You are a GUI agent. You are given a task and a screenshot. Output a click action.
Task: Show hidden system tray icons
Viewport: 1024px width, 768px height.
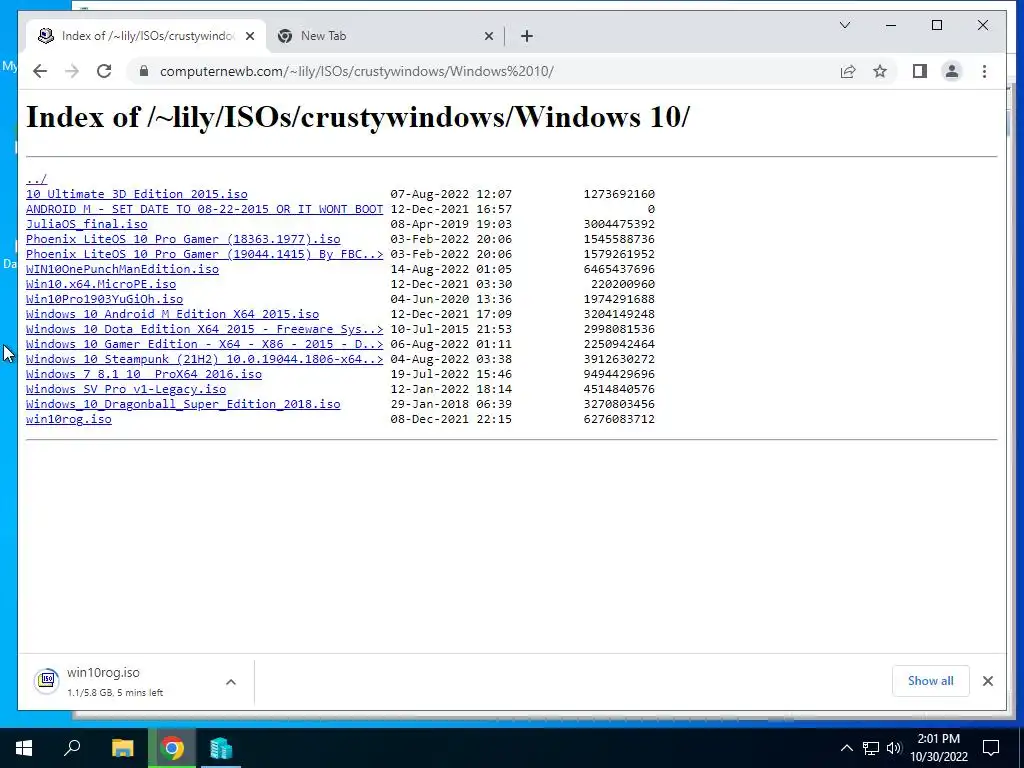point(846,748)
